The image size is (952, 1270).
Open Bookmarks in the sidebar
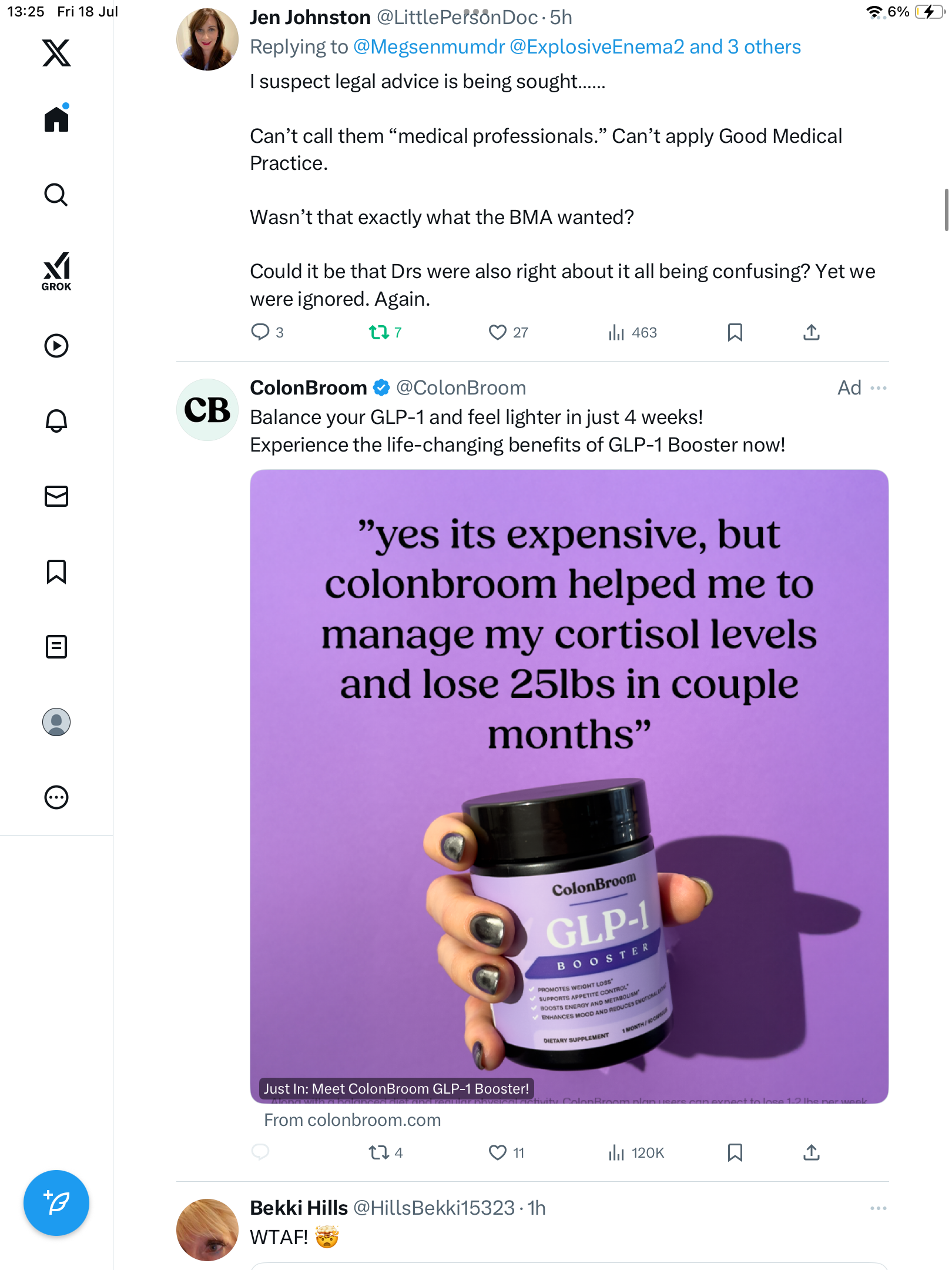click(56, 571)
